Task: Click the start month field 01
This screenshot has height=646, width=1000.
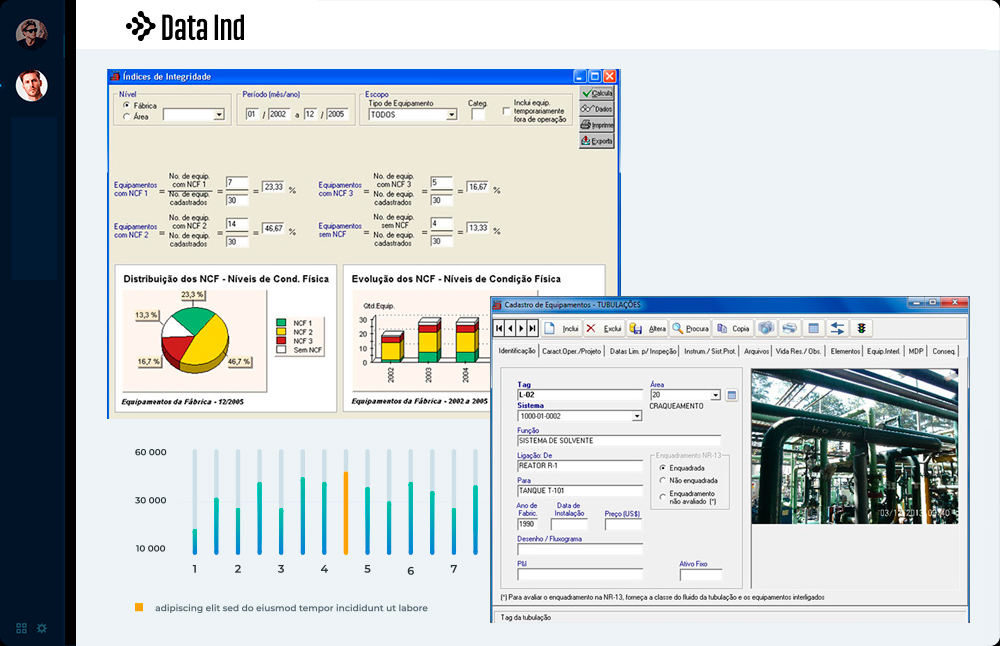Action: click(x=253, y=114)
